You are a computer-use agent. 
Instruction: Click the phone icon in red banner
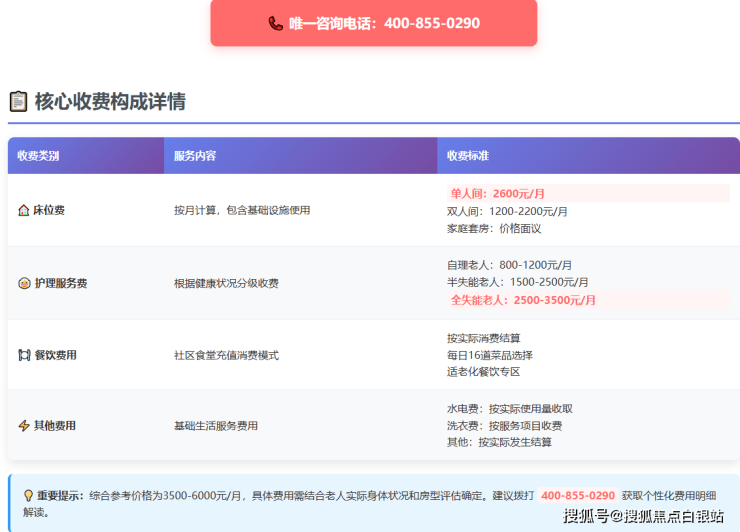click(276, 23)
